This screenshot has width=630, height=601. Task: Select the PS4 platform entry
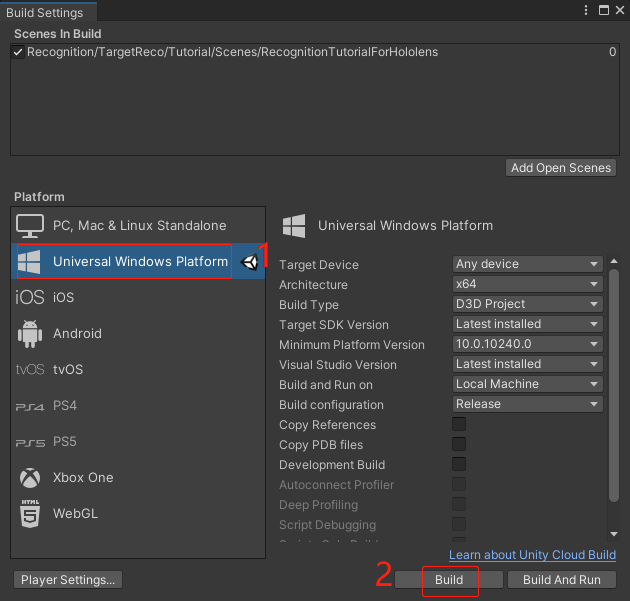[x=138, y=406]
